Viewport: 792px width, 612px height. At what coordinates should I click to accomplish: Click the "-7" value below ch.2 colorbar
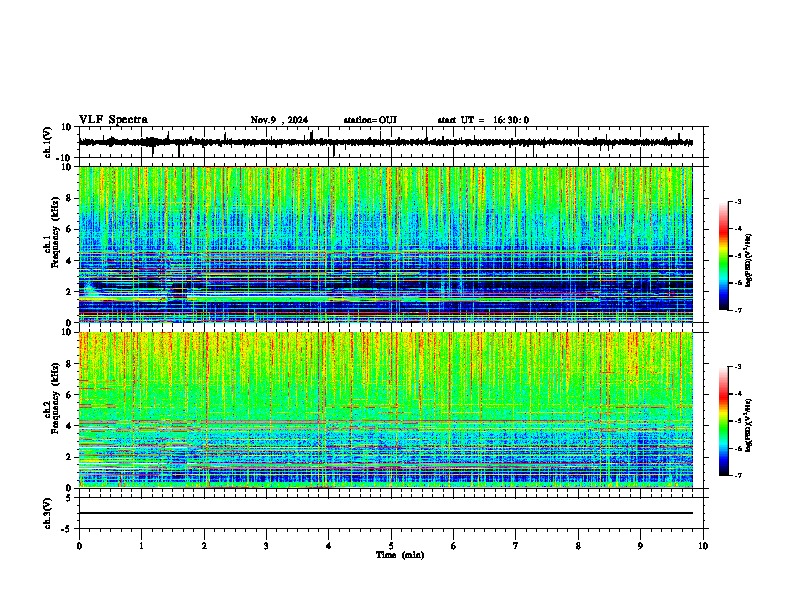pyautogui.click(x=737, y=475)
